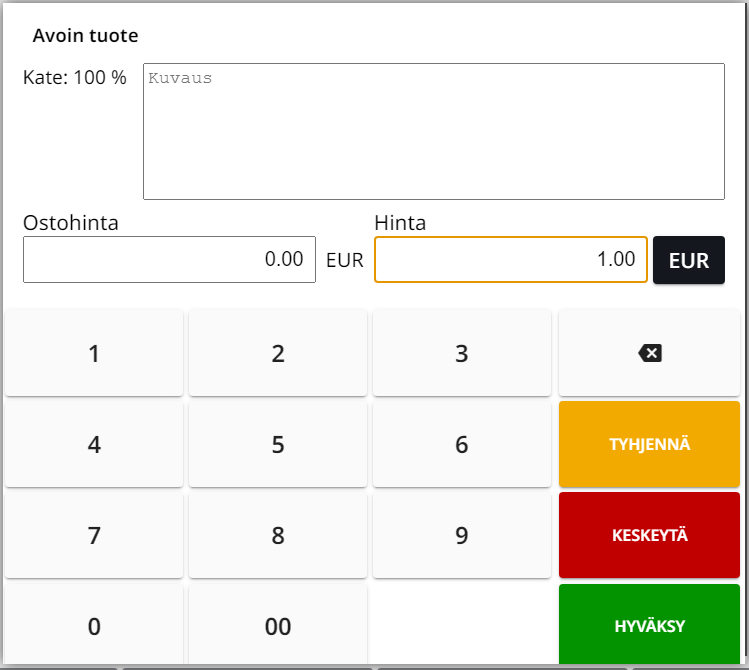This screenshot has width=749, height=670.
Task: Confirm with the green Hyväksy button
Action: pyautogui.click(x=649, y=626)
